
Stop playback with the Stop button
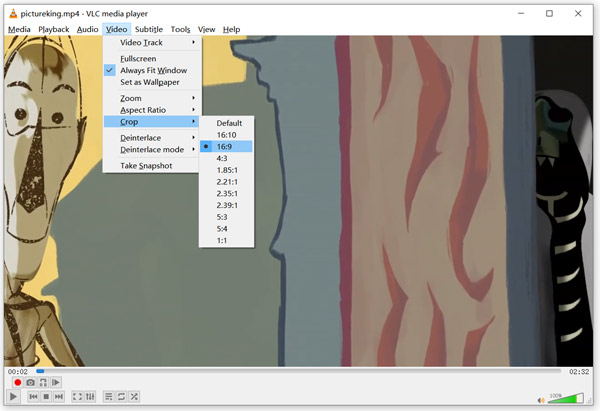(x=46, y=396)
